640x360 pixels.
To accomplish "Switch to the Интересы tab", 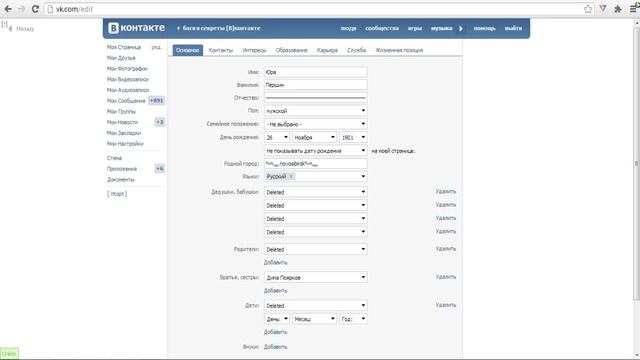I will 254,50.
